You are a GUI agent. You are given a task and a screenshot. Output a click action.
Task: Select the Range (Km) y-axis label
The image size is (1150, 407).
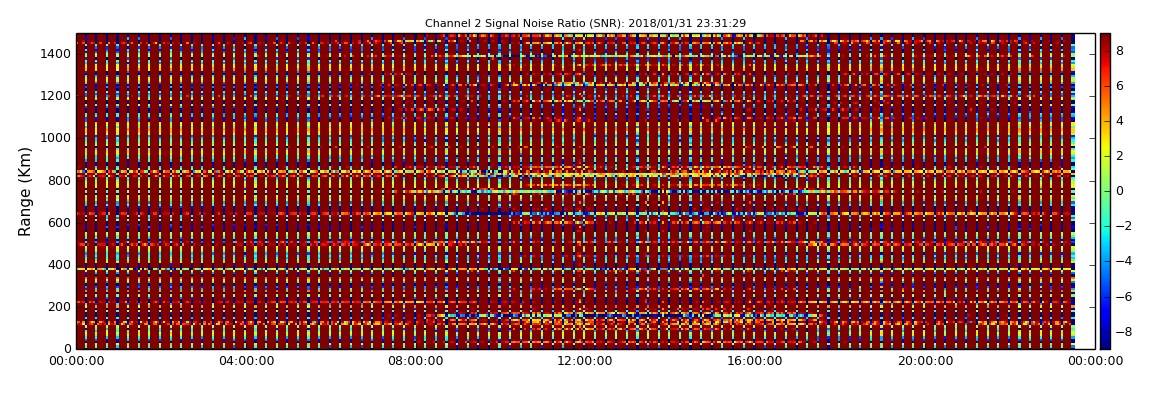point(26,191)
